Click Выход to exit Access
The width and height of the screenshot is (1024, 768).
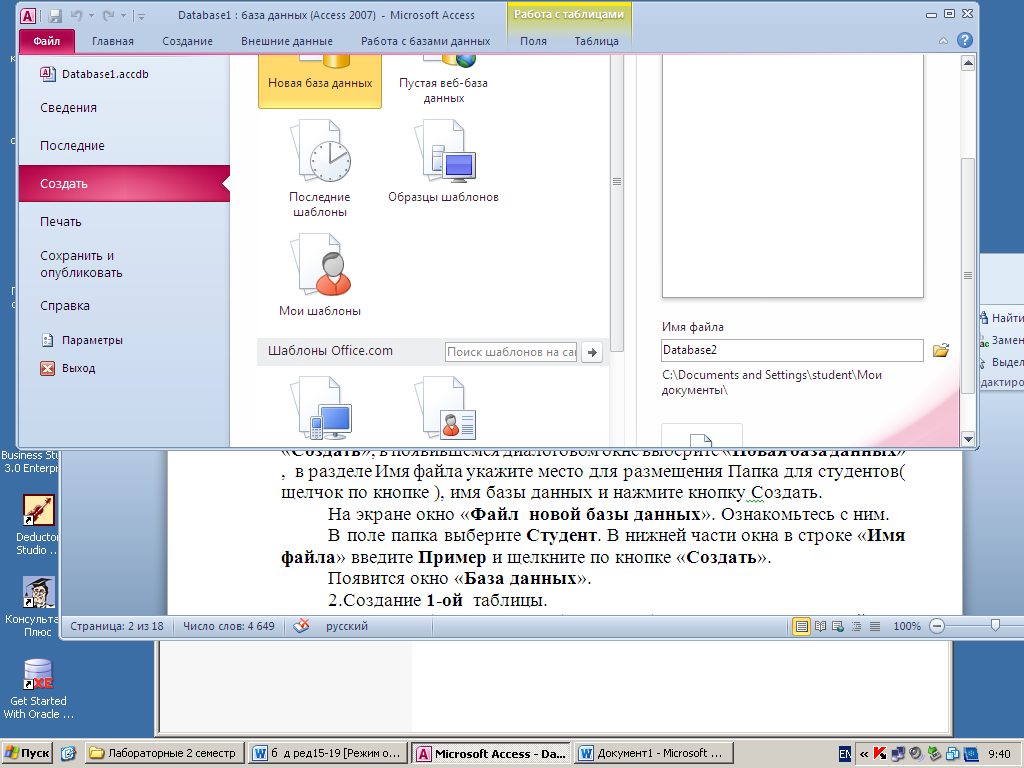point(68,368)
